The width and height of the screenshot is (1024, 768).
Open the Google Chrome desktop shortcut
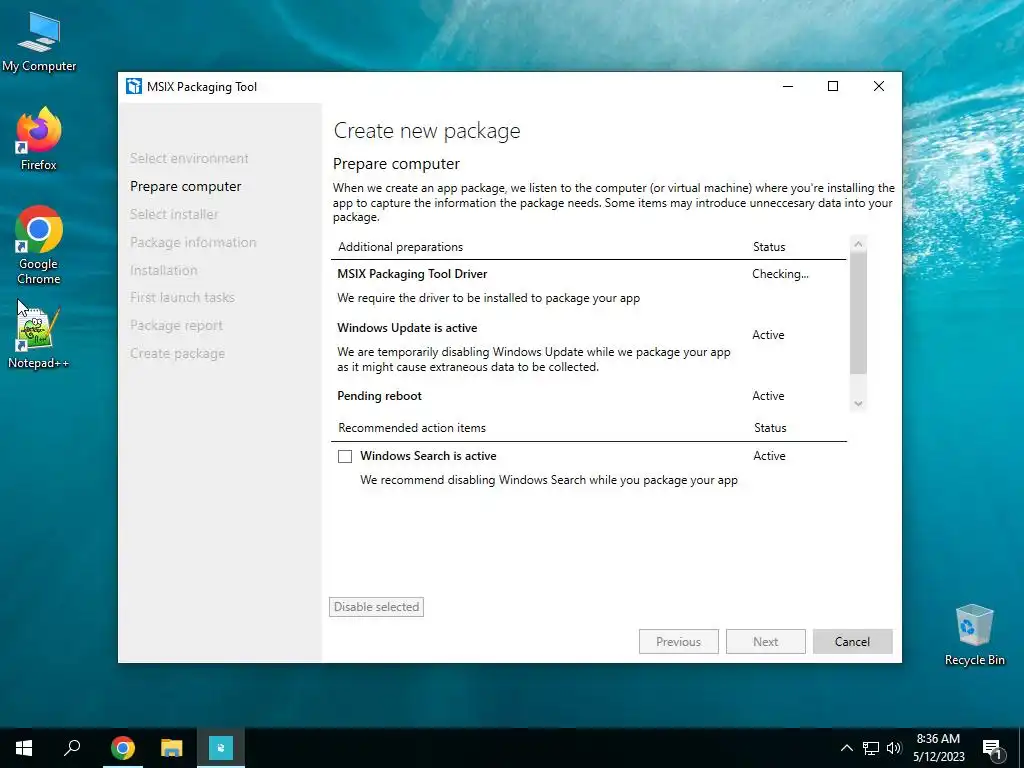click(39, 246)
